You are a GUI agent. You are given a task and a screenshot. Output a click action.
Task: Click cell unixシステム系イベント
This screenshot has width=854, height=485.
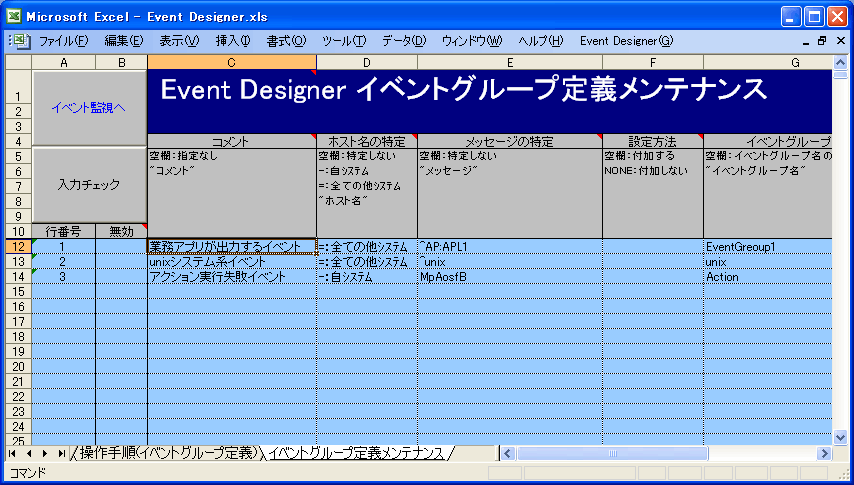click(231, 262)
